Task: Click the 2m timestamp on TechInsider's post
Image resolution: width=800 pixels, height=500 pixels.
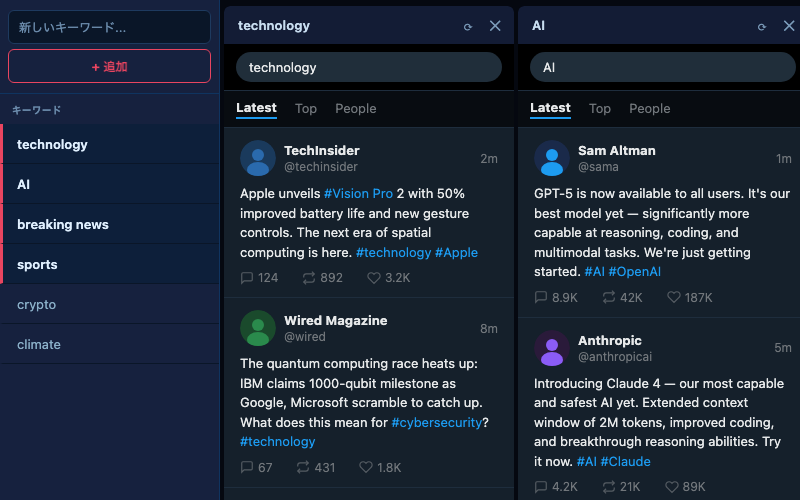Action: [488, 159]
